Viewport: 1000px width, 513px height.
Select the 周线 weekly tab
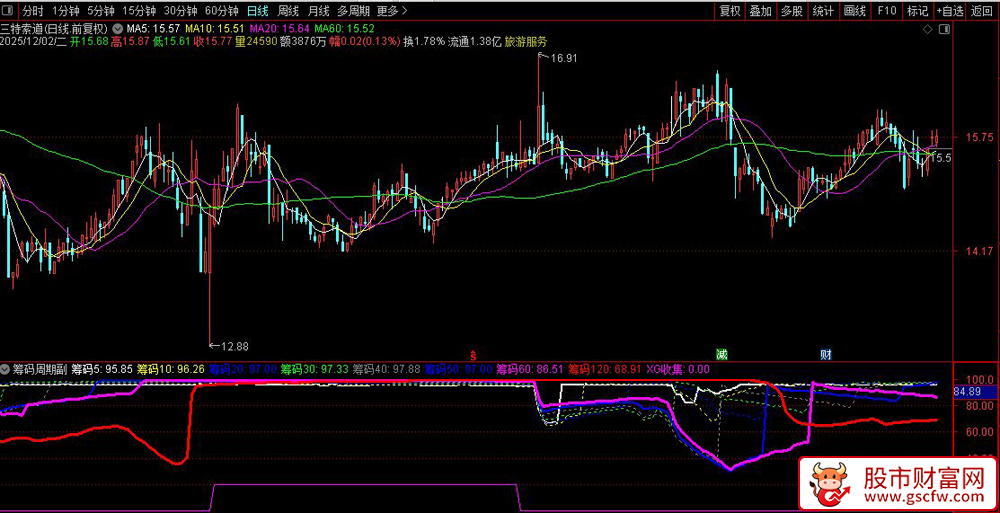point(288,11)
